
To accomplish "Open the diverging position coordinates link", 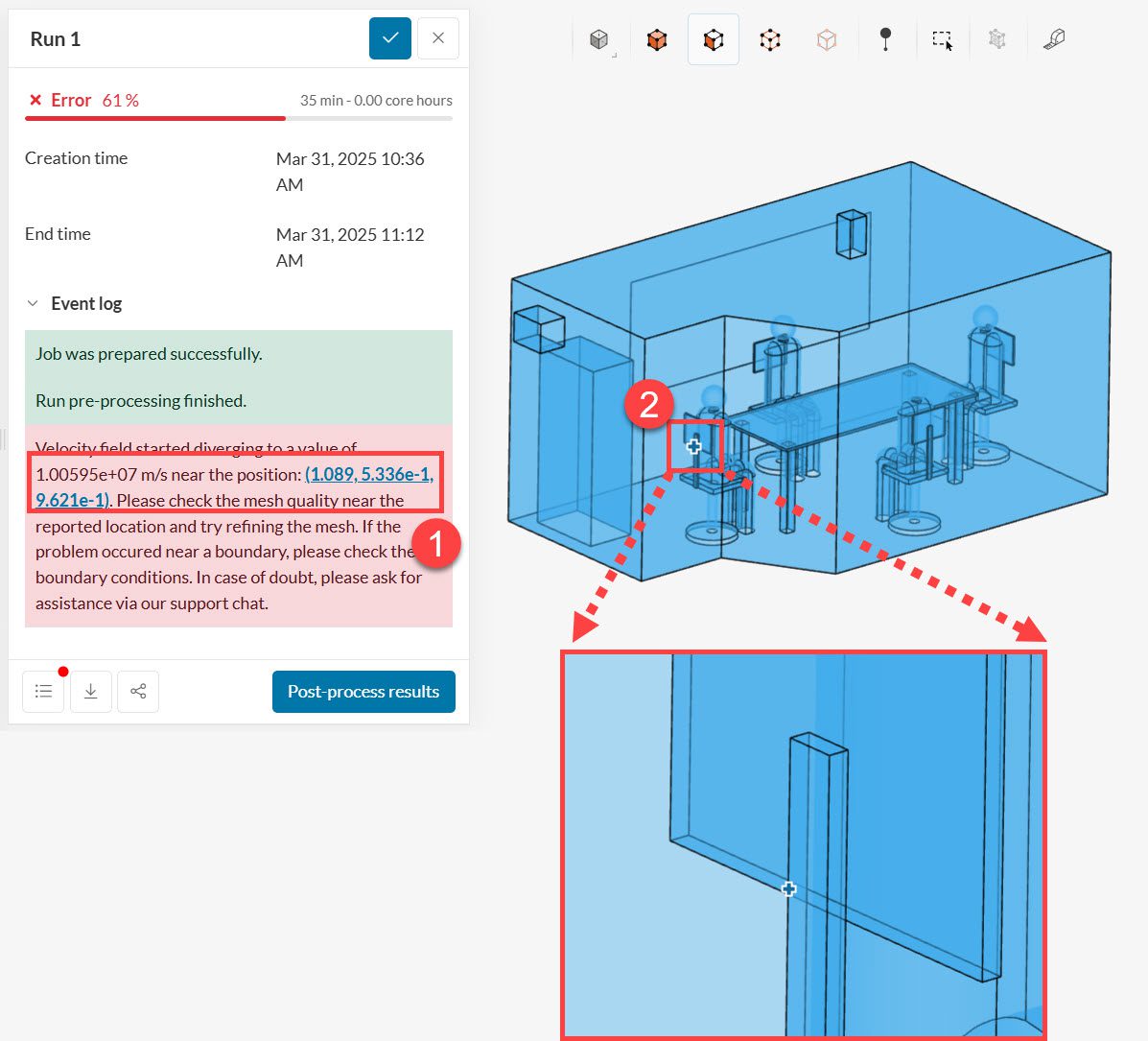I will [368, 475].
